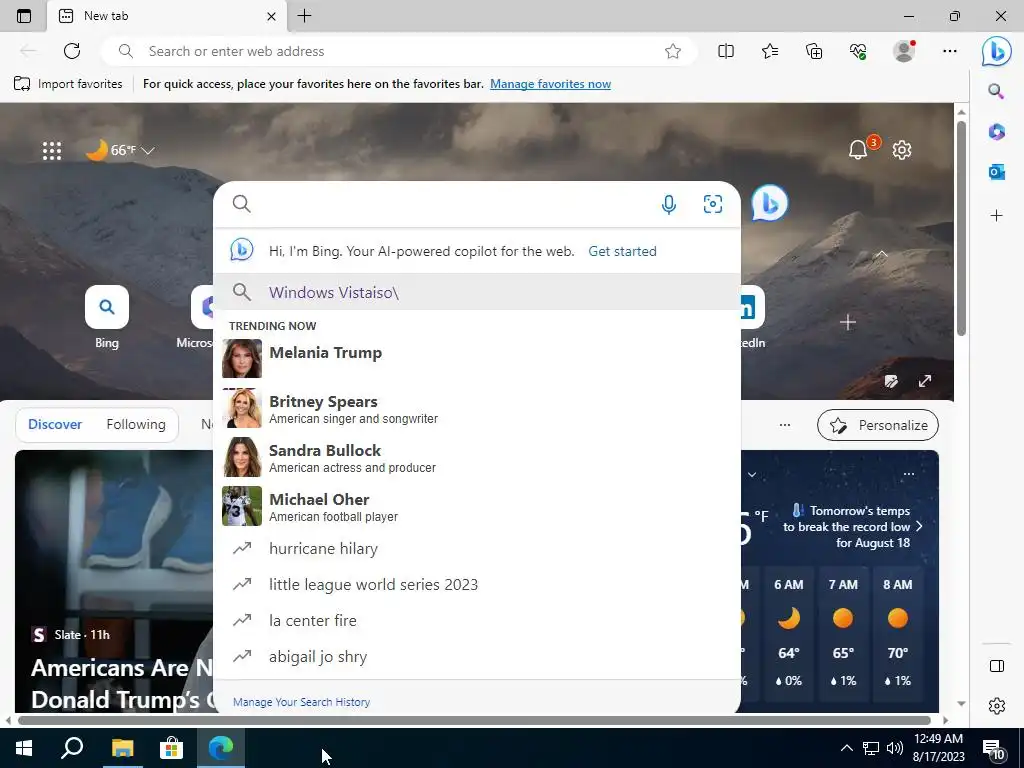Open the Slate news article thumbnail
Image resolution: width=1024 pixels, height=768 pixels.
114,581
